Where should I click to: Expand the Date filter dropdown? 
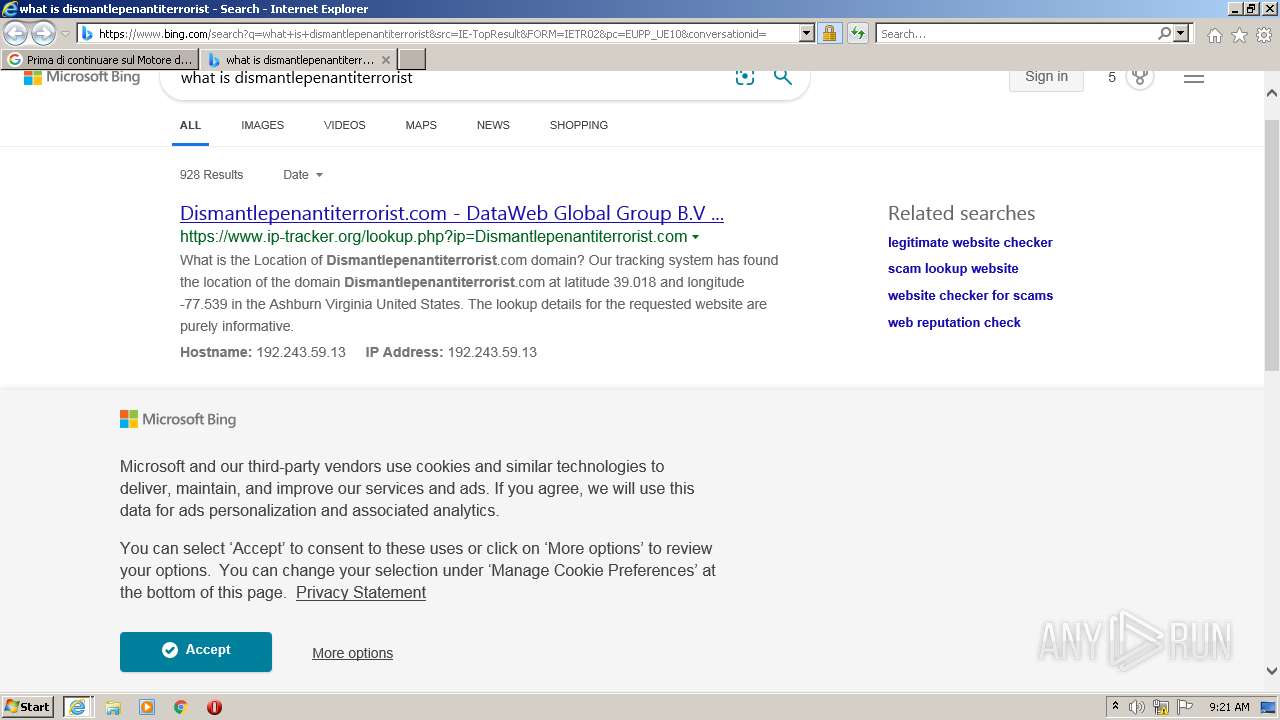(303, 174)
